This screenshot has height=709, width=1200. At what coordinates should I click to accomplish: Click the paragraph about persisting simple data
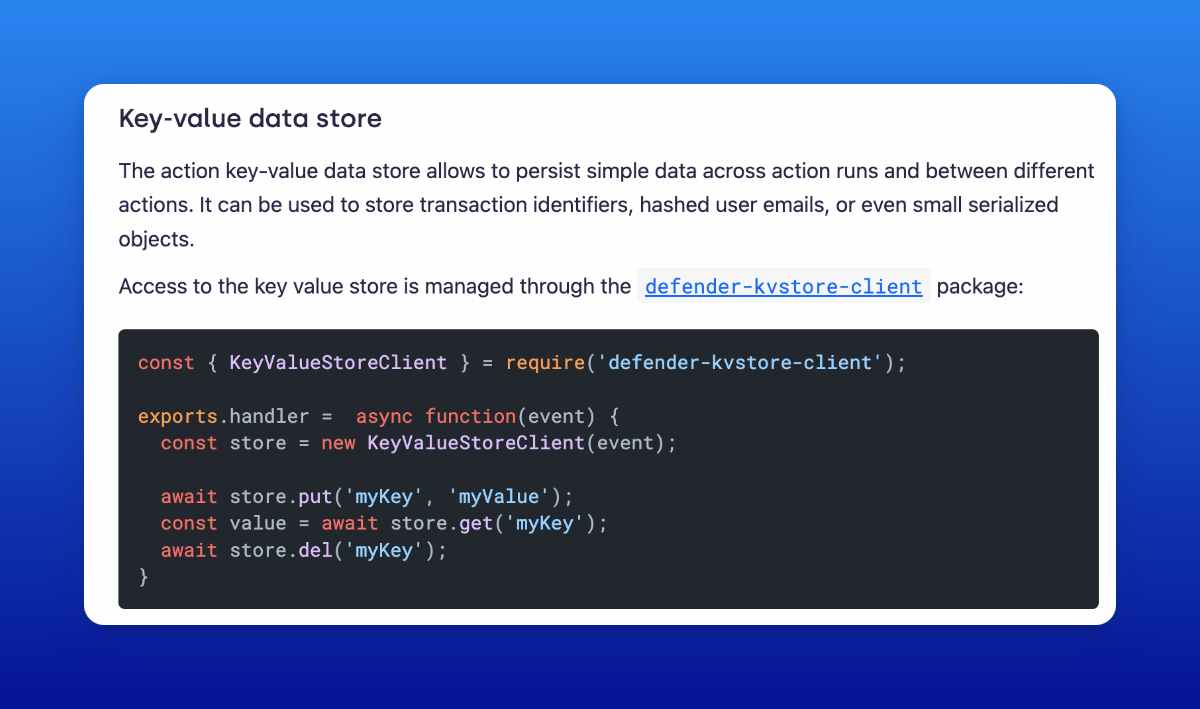click(x=607, y=205)
